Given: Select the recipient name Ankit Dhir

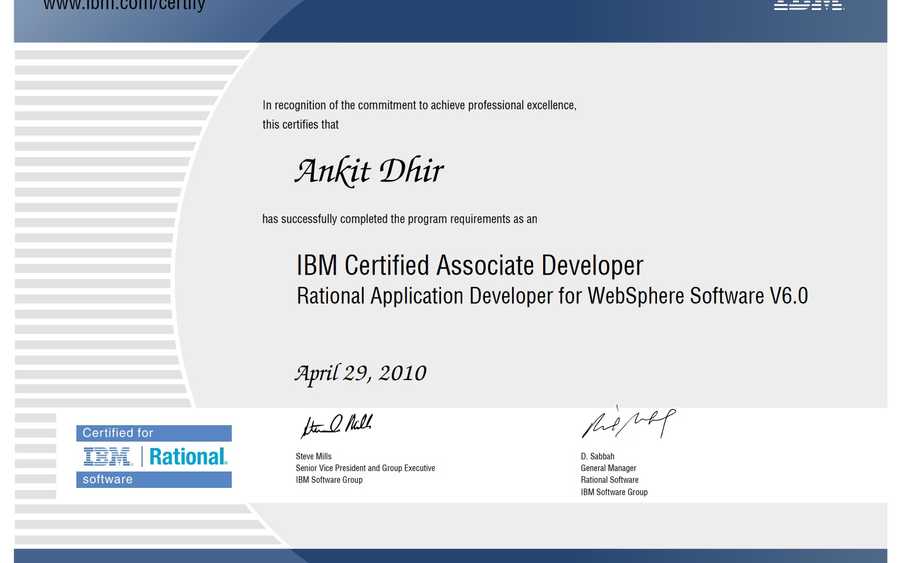Looking at the screenshot, I should point(369,171).
